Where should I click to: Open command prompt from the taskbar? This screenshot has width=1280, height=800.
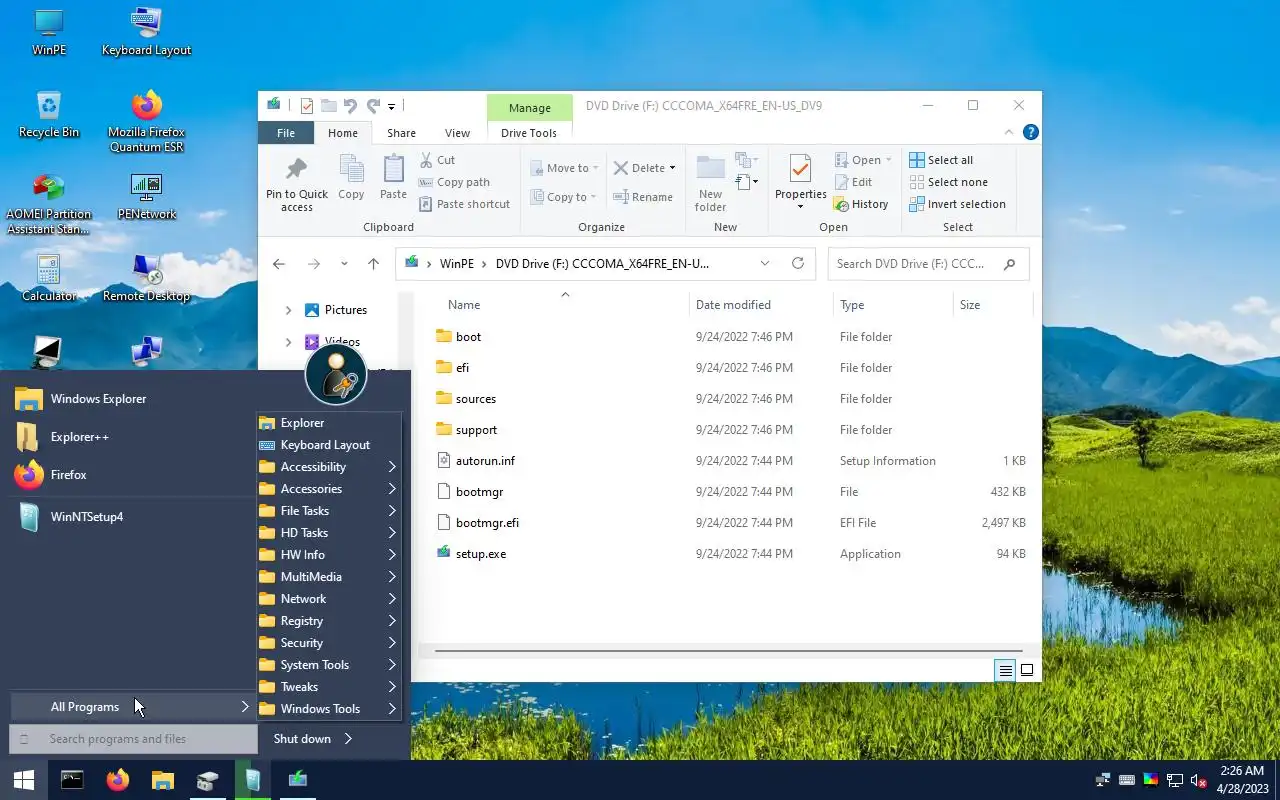click(72, 780)
